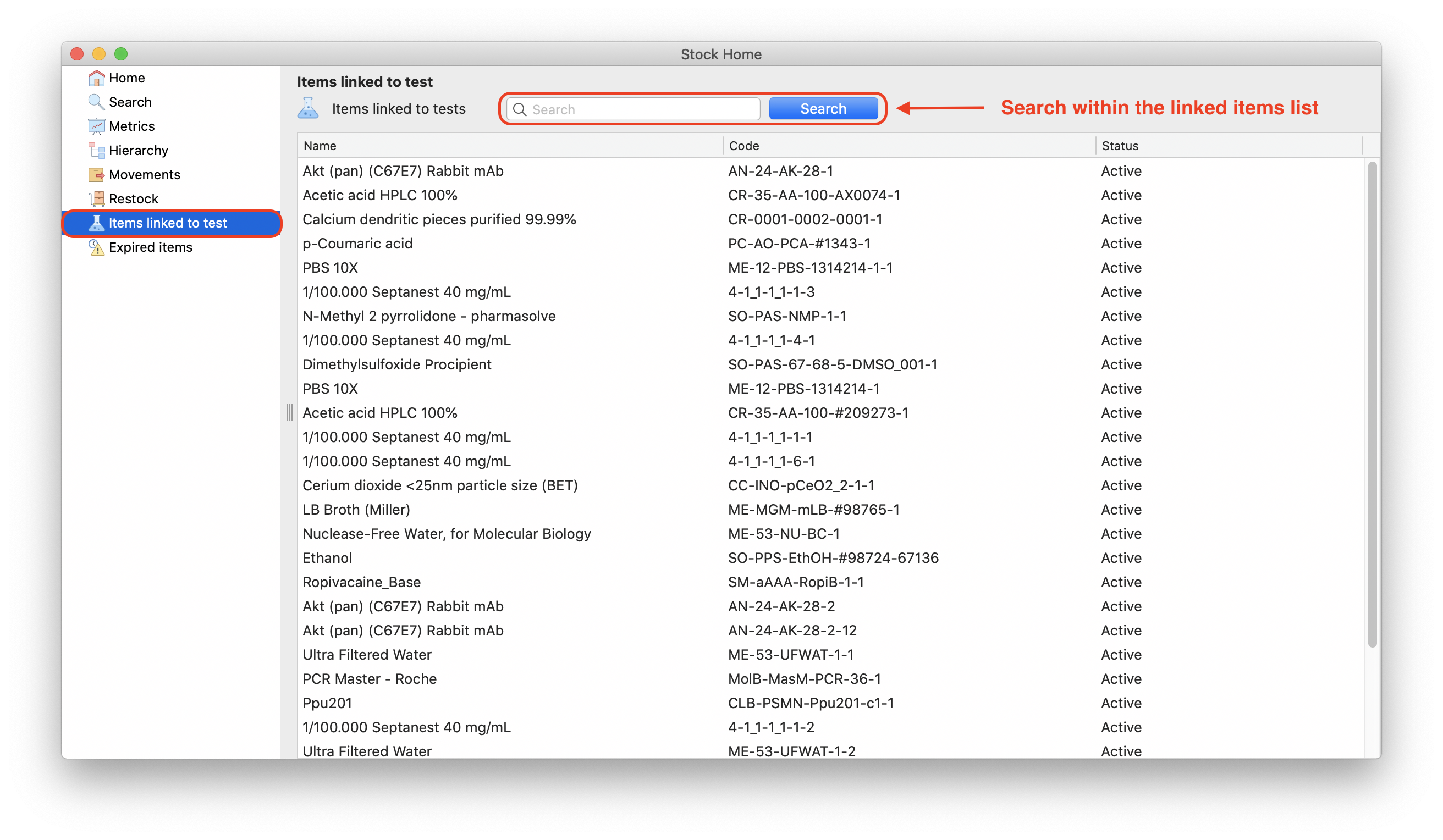Screen dimensions: 1443x840
Task: Select the LB Broth (Miller) row
Action: point(830,510)
